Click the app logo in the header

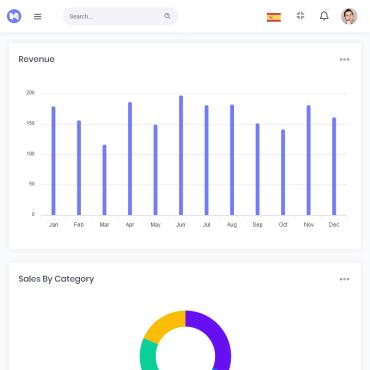(14, 16)
